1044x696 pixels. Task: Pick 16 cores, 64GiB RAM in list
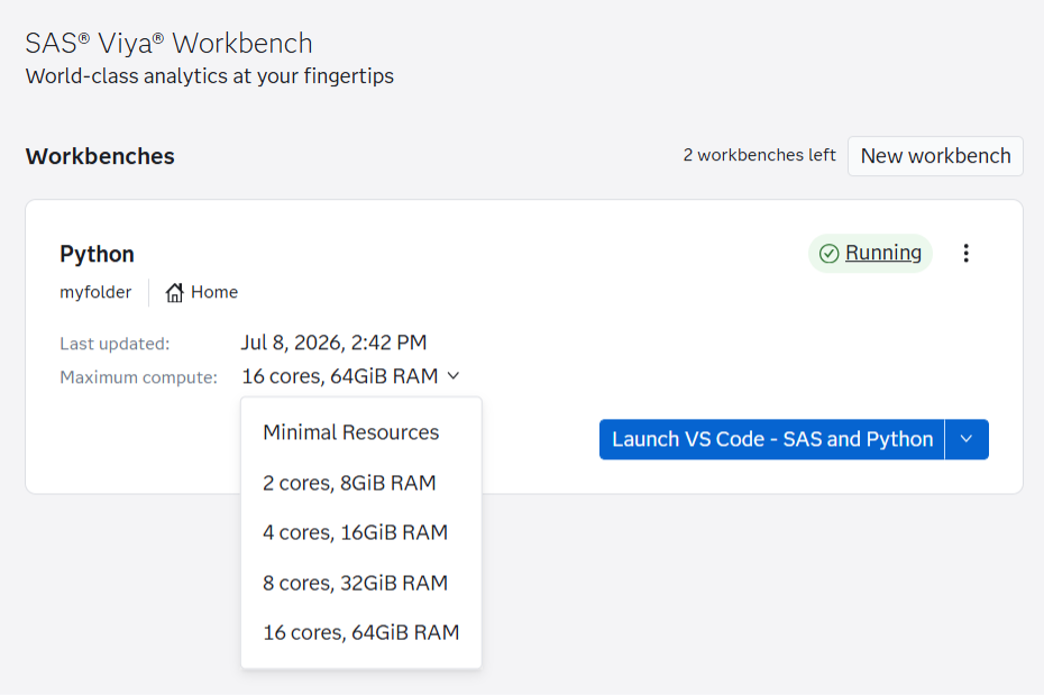coord(361,633)
